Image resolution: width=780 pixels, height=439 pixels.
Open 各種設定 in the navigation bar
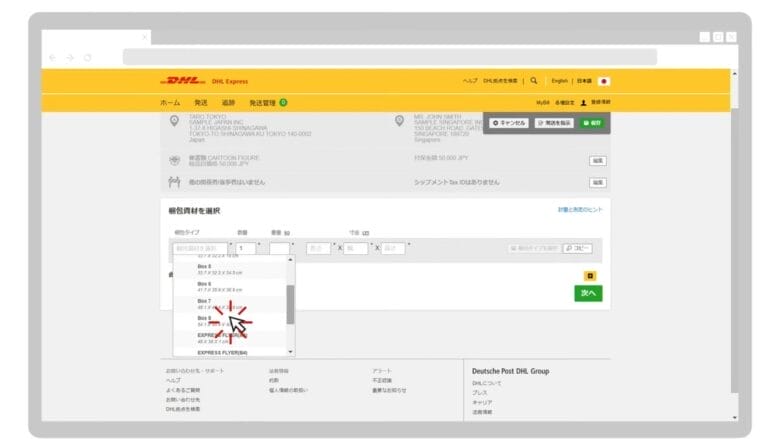565,102
